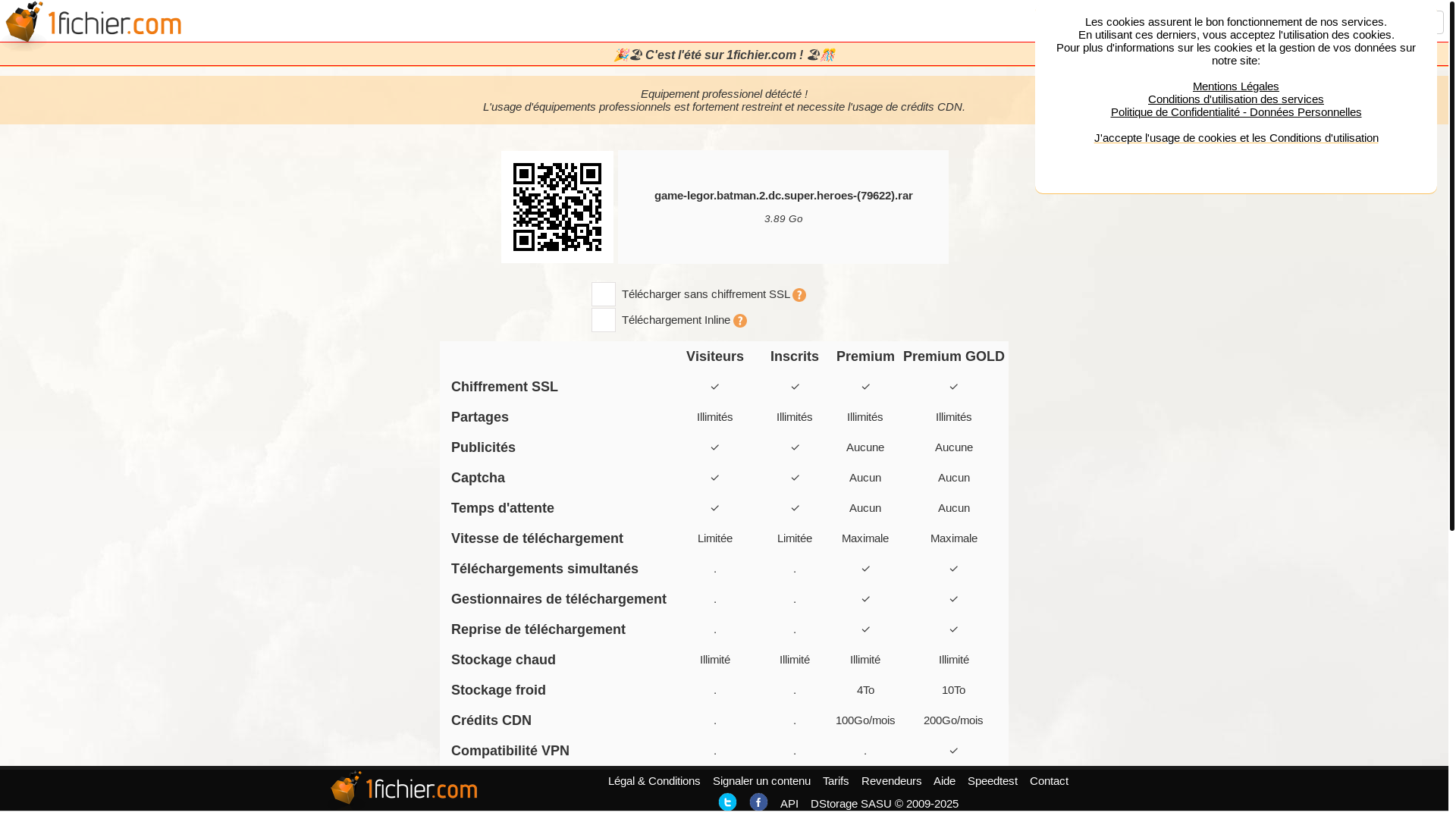Viewport: 1456px width, 819px height.
Task: Click the '4To' Premium storage value
Action: click(865, 690)
